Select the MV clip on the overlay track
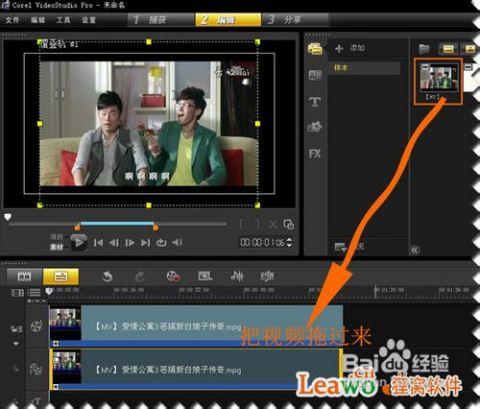480x409 pixels. (x=196, y=369)
